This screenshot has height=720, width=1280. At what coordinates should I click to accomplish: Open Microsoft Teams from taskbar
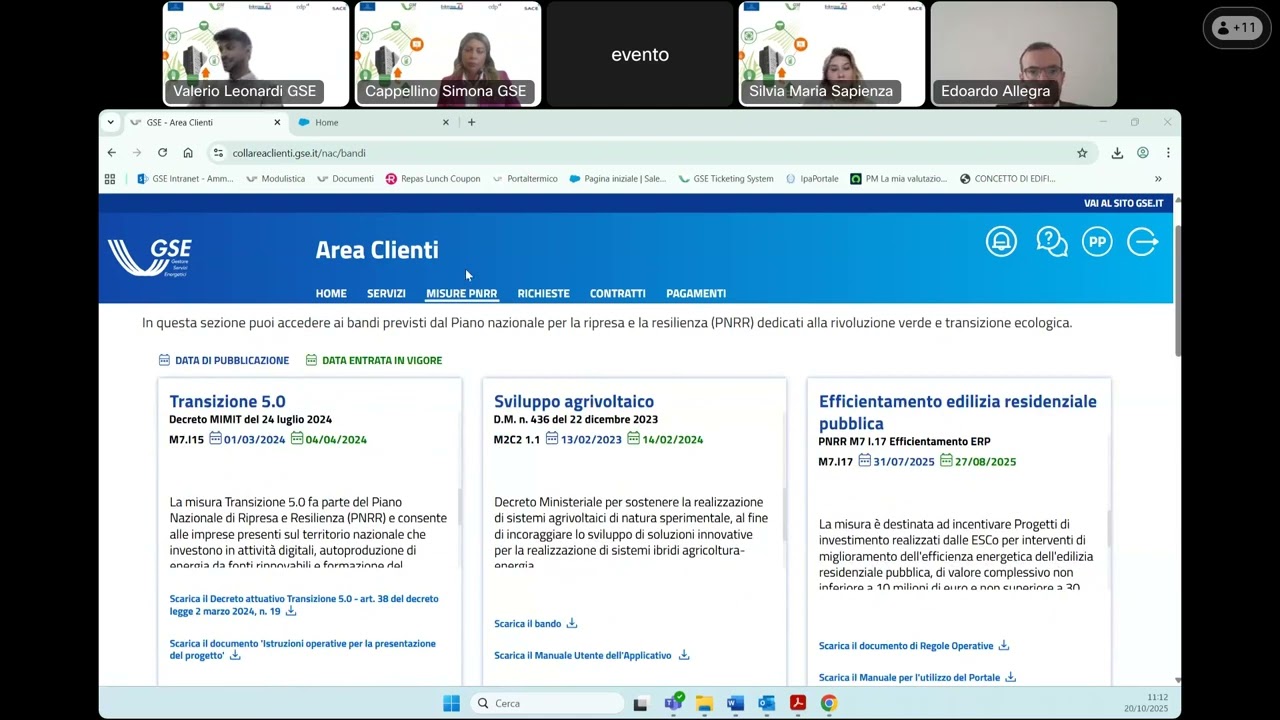point(673,702)
